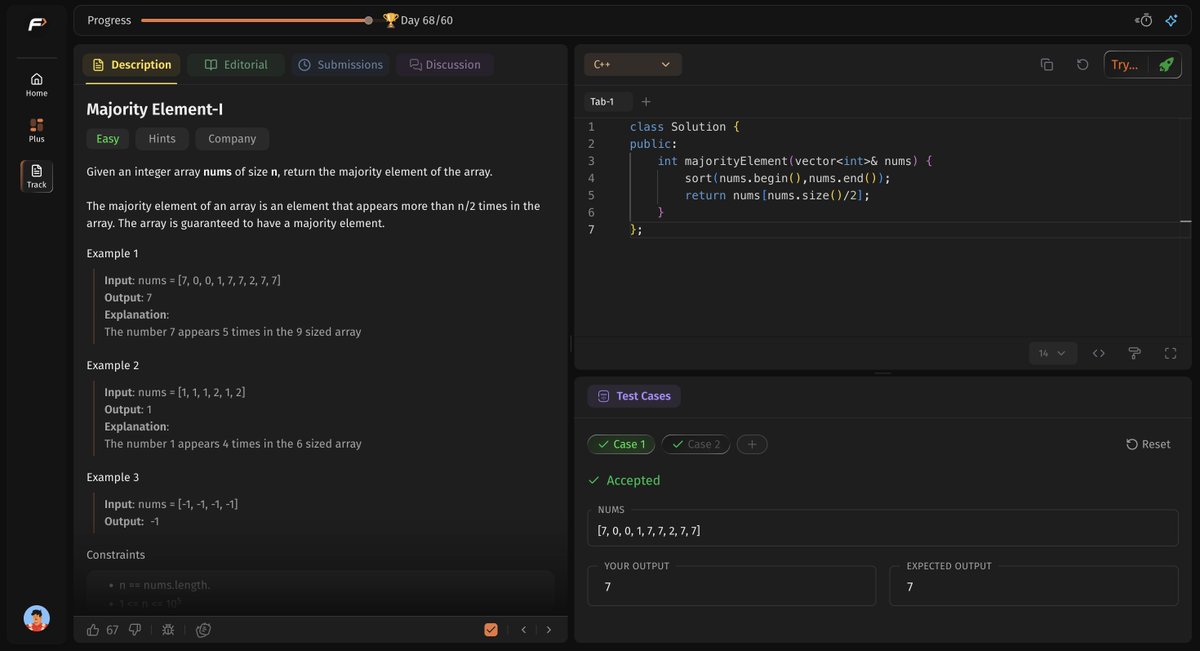Open the Discussion tab
Viewport: 1200px width, 651px height.
445,64
